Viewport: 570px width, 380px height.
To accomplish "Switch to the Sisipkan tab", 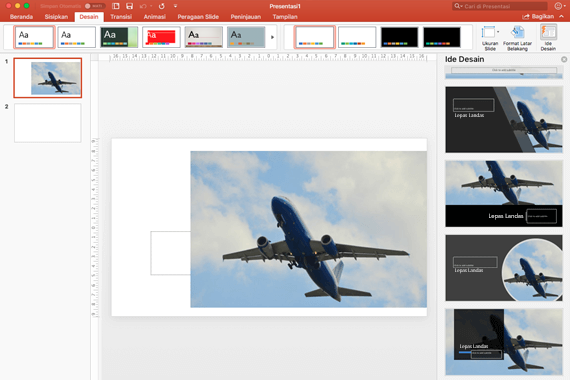I will [56, 17].
